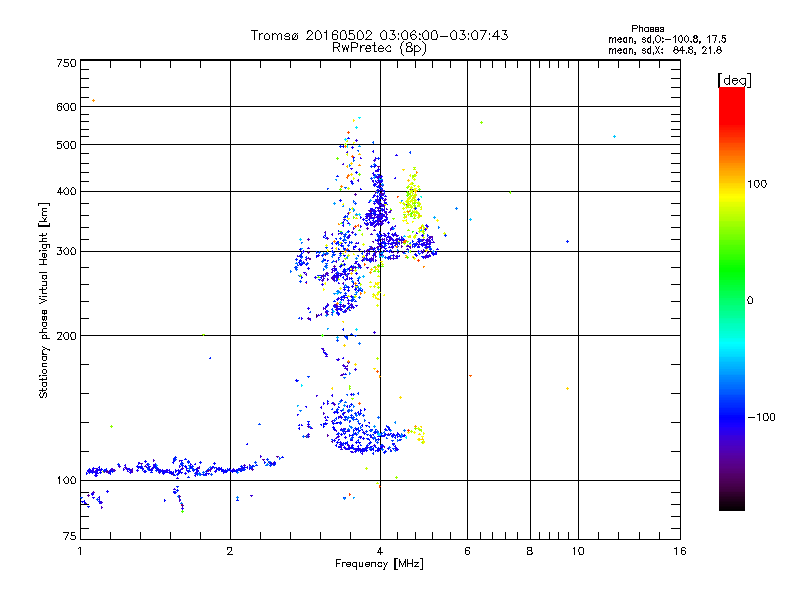Viewport: 800px width, 600px height.
Task: Click the 'Frequency [MHz]' axis label
Action: 379,564
